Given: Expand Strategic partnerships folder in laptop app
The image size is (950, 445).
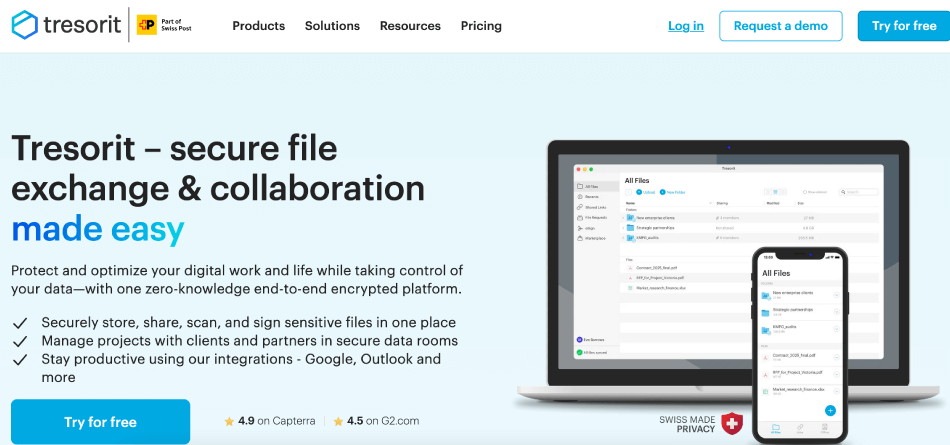Looking at the screenshot, I should pyautogui.click(x=623, y=228).
